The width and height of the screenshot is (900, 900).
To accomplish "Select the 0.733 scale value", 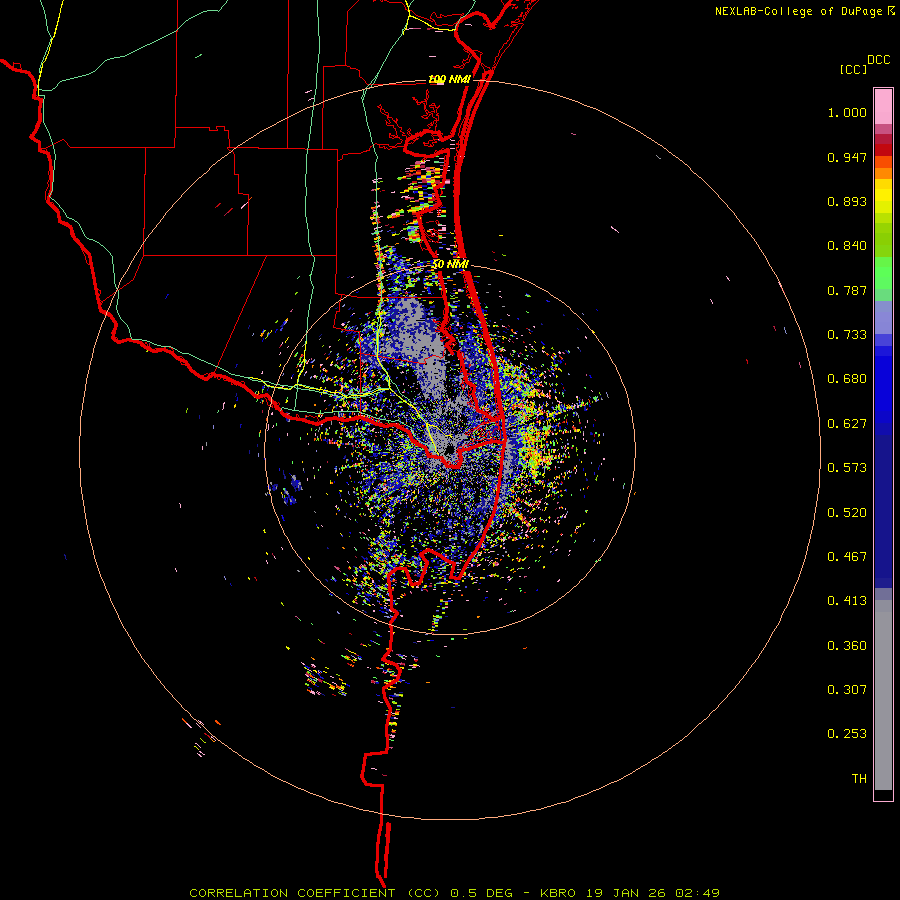I will 847,335.
